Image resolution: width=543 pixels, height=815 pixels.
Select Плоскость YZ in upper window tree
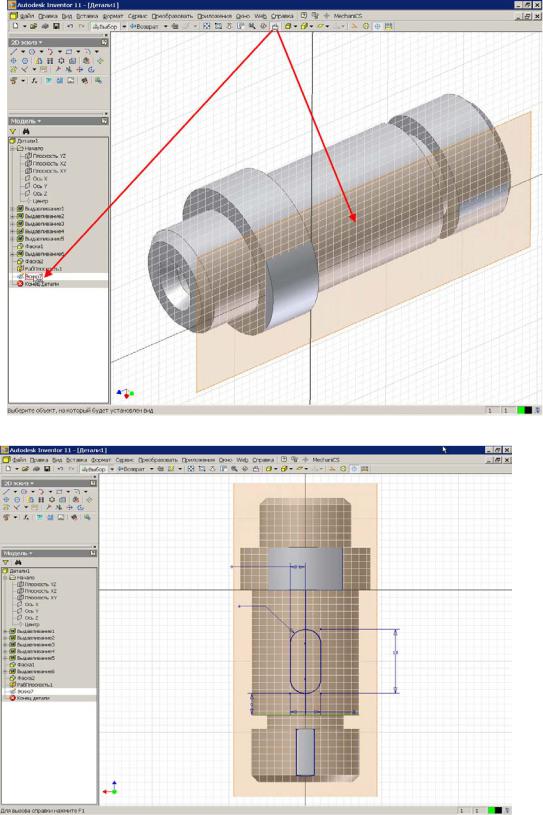(x=46, y=155)
